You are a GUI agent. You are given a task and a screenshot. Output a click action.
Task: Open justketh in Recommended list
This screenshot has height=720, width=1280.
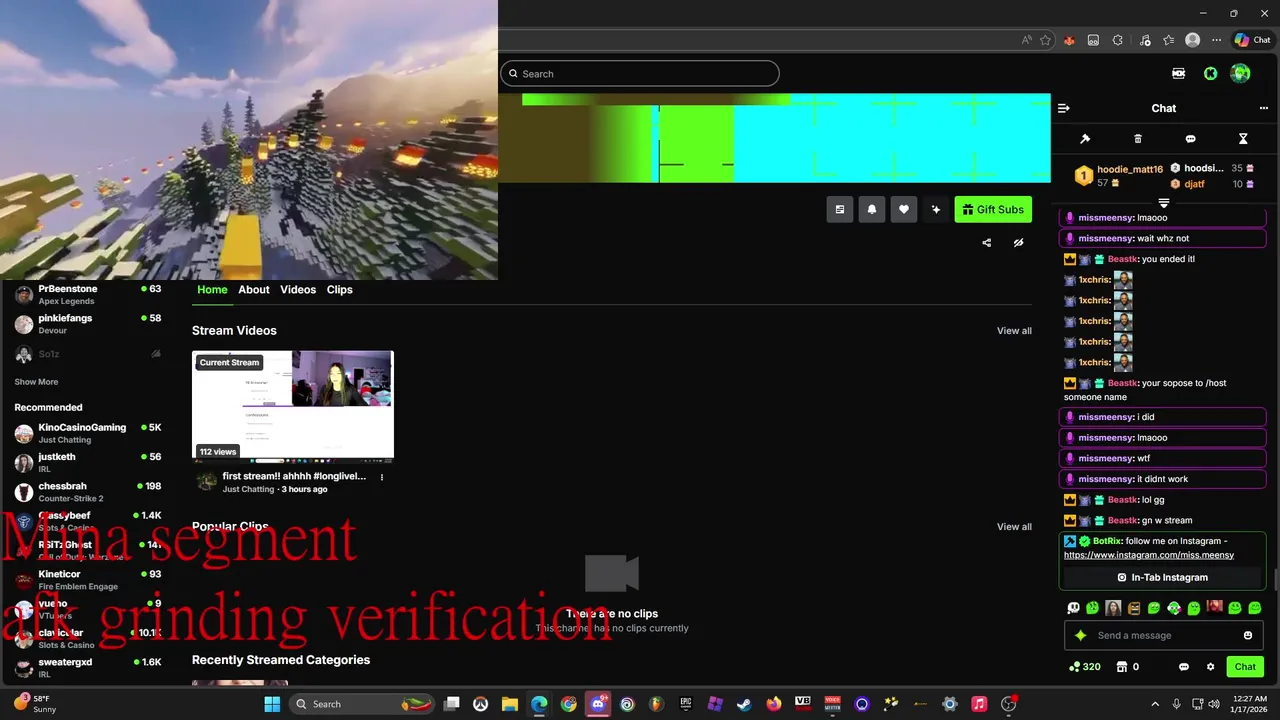tap(88, 462)
